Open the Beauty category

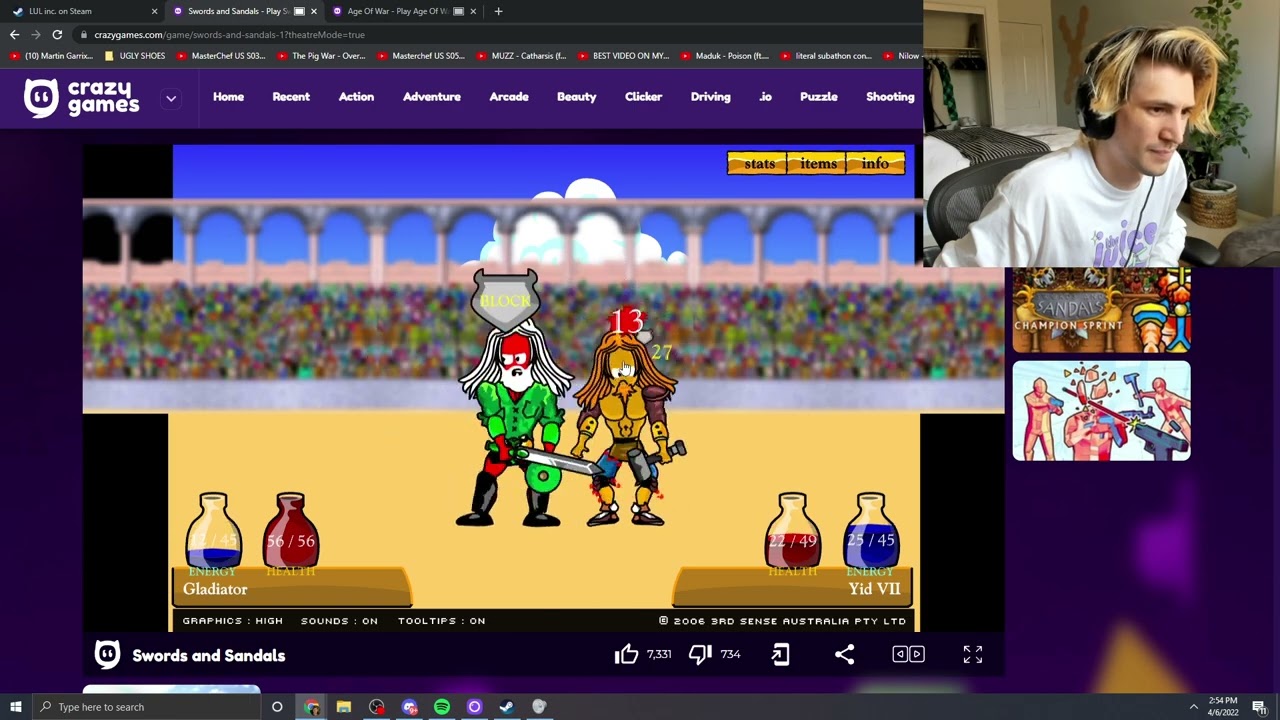[576, 97]
